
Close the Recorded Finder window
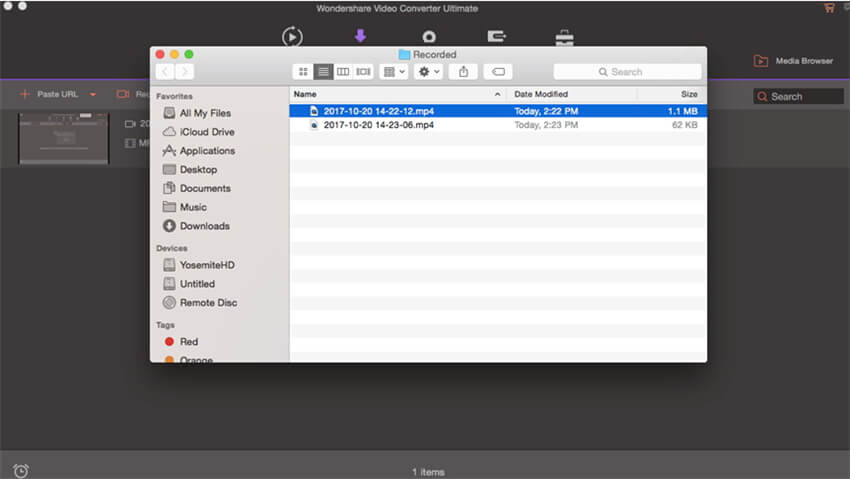[x=160, y=54]
